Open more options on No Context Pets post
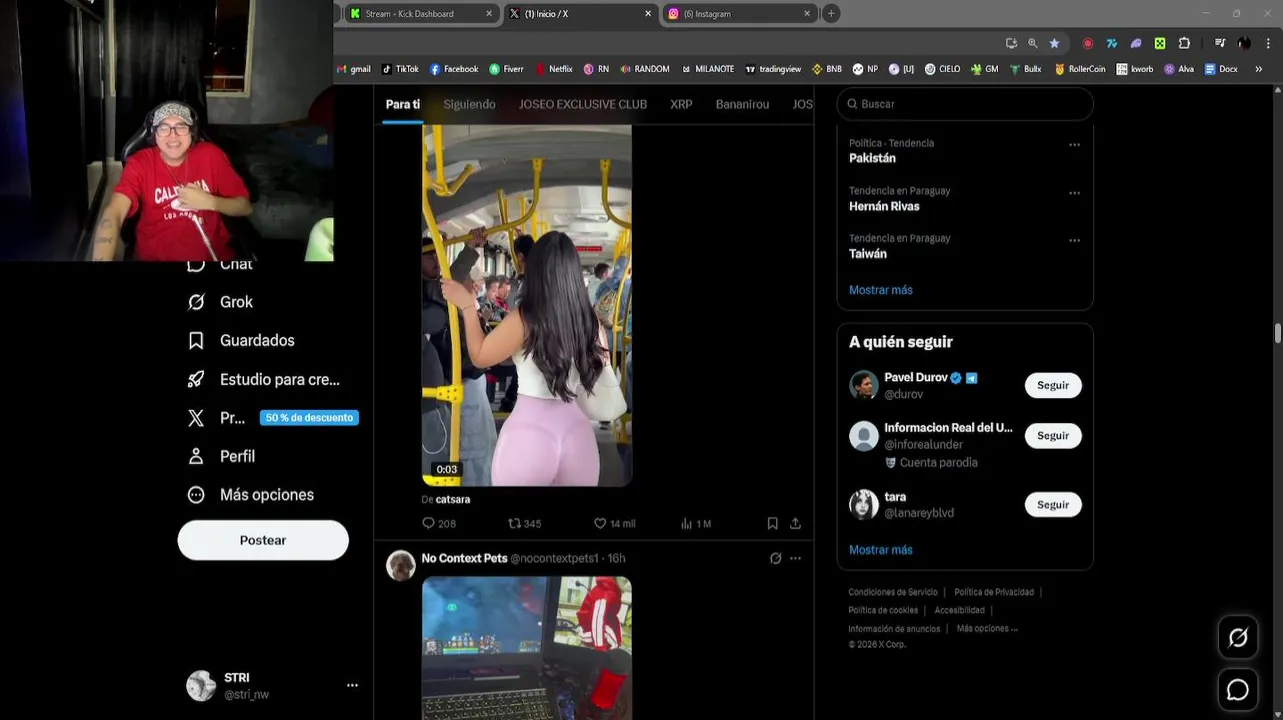 click(795, 558)
